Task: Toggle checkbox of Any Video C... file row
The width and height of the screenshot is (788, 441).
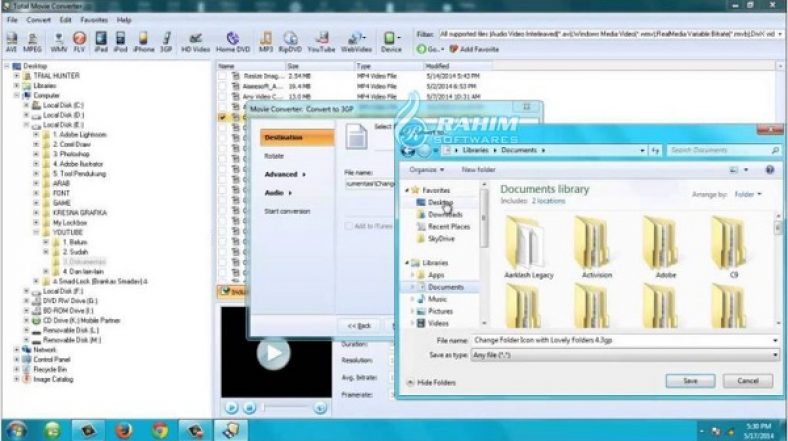Action: pyautogui.click(x=222, y=96)
